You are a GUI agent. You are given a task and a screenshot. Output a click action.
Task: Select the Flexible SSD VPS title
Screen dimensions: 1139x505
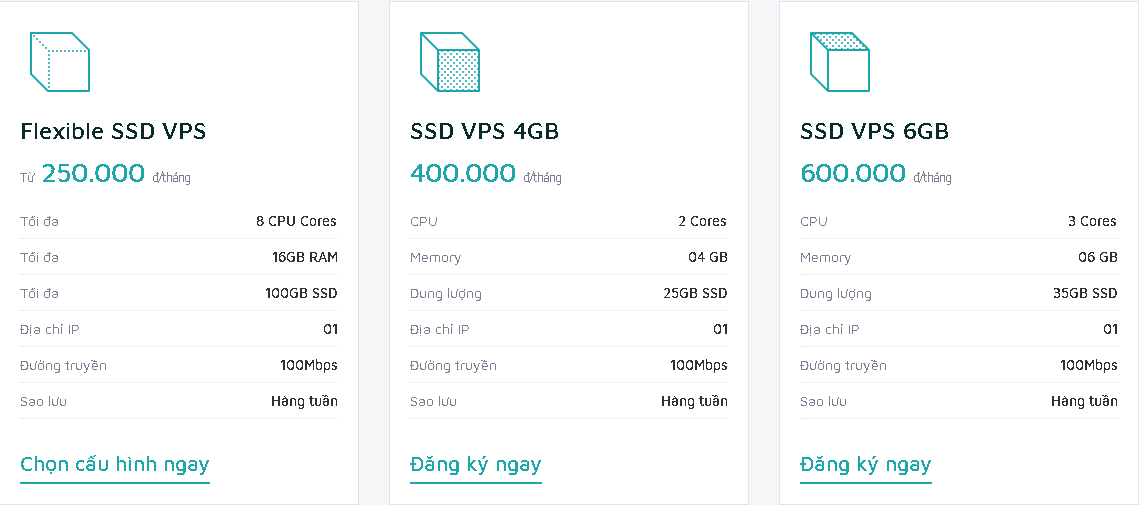pos(113,131)
